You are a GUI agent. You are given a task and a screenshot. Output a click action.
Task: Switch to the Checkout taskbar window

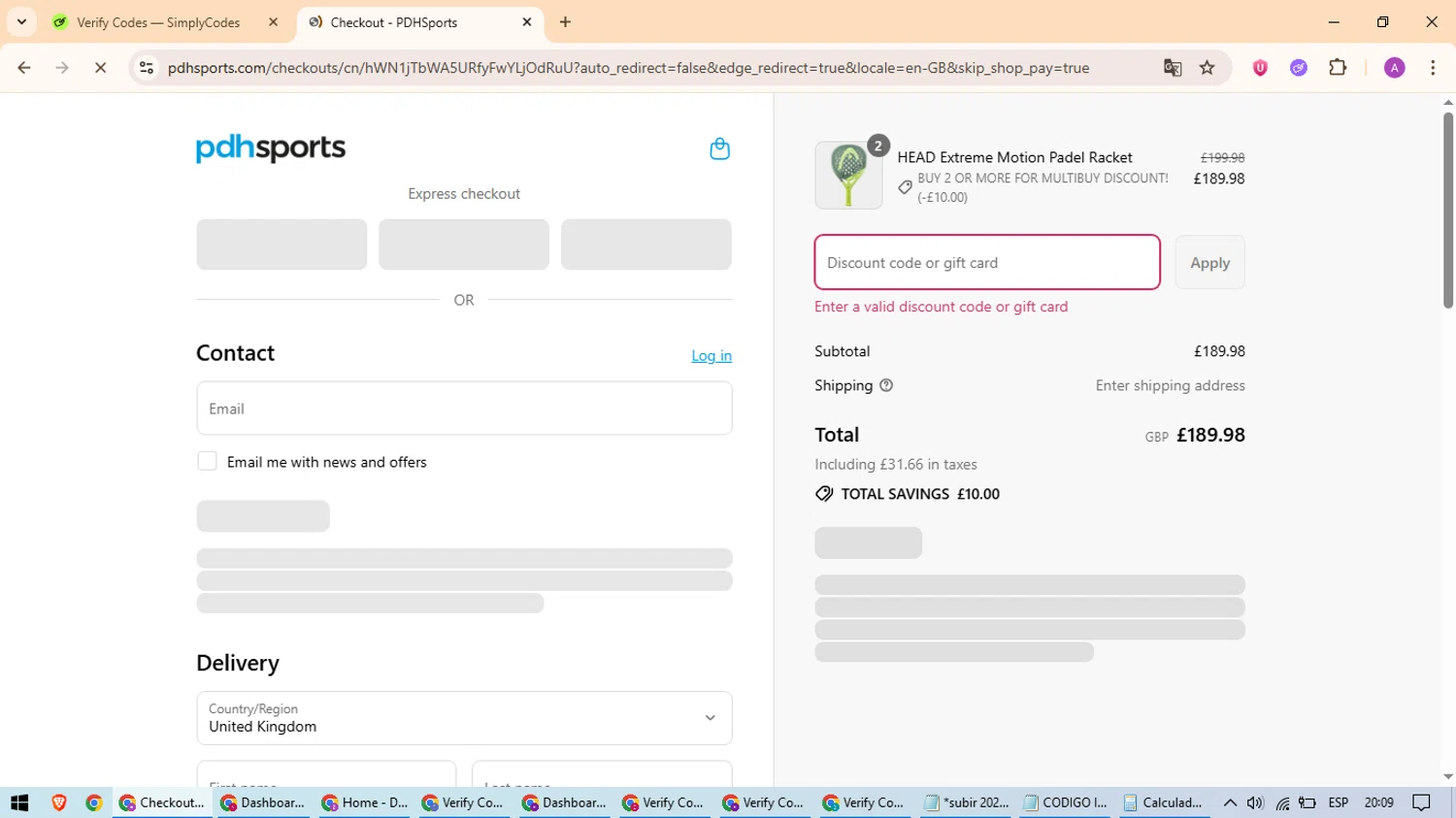click(x=162, y=802)
